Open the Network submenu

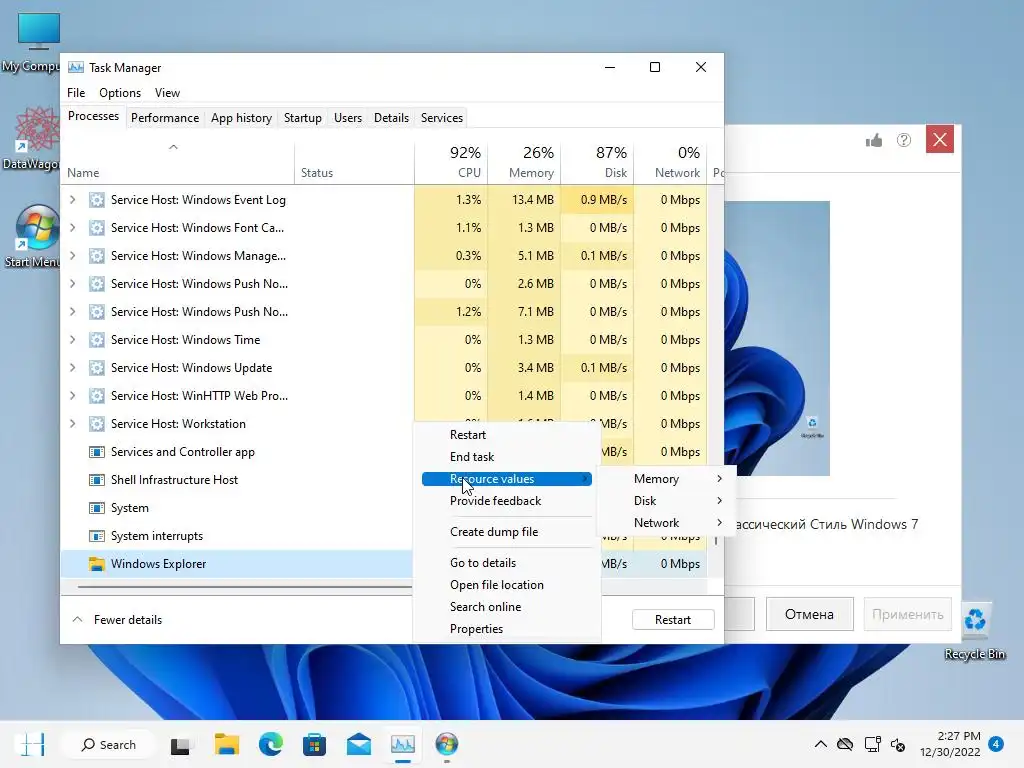[667, 523]
